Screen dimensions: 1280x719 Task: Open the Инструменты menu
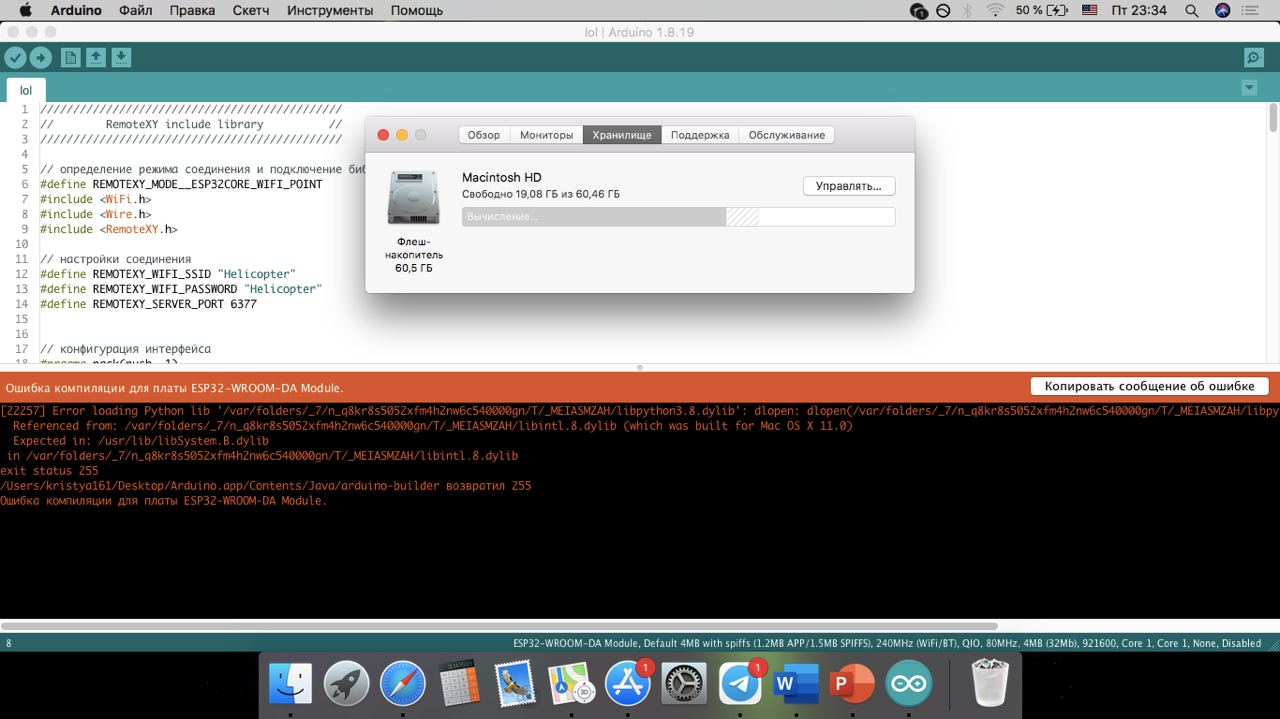(x=330, y=10)
